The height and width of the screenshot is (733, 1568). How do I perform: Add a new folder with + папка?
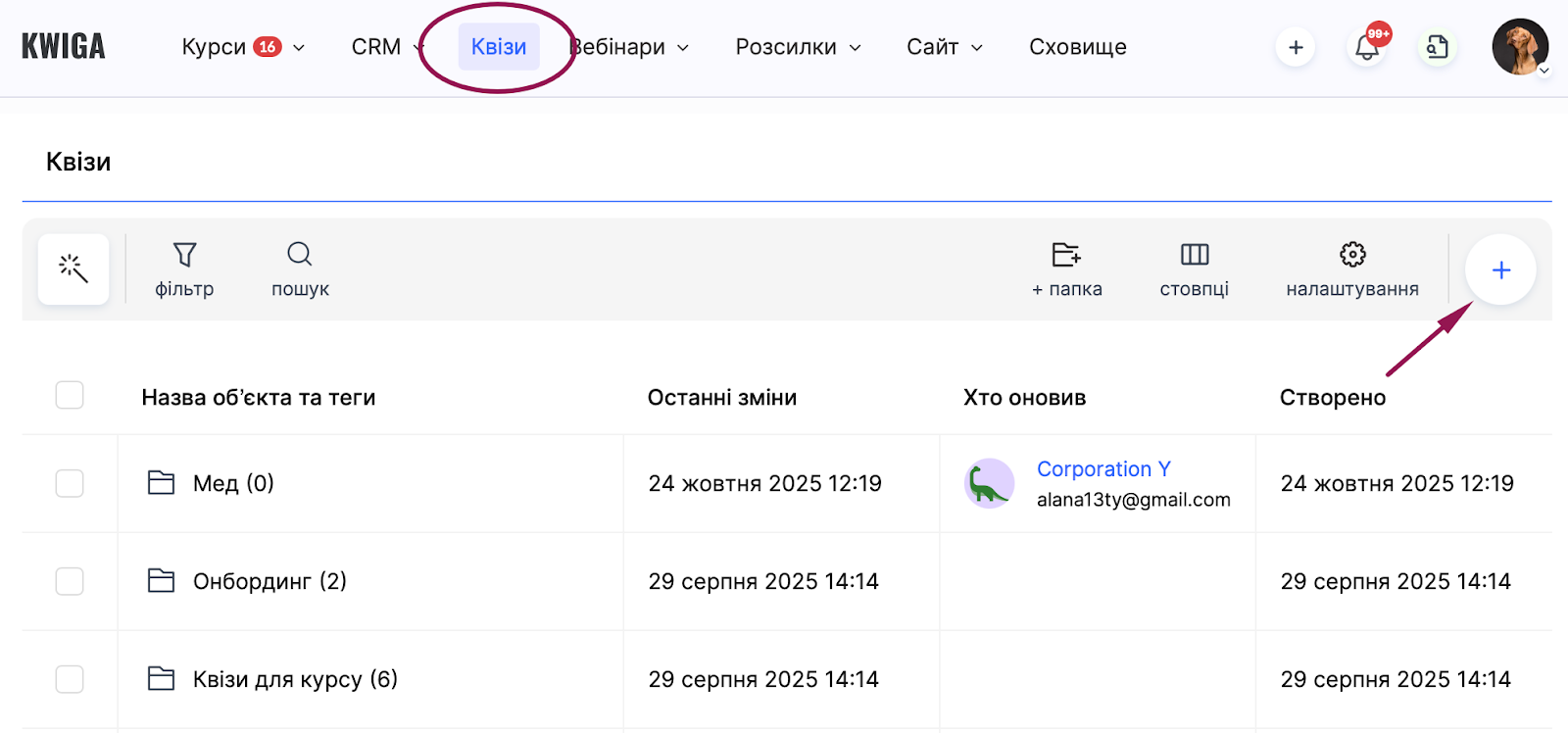(1066, 256)
